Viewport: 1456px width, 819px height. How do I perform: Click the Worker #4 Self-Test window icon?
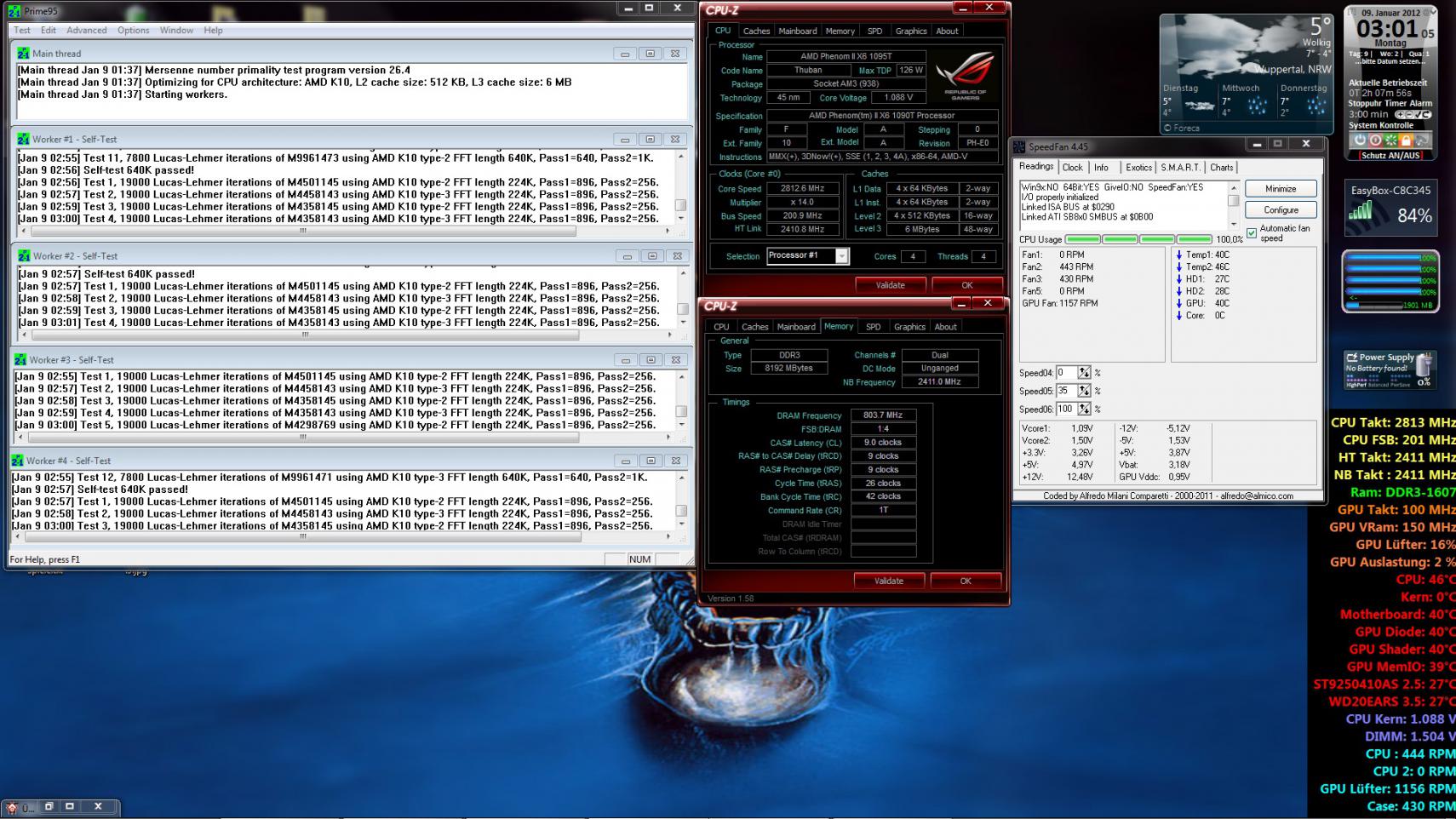pos(17,460)
